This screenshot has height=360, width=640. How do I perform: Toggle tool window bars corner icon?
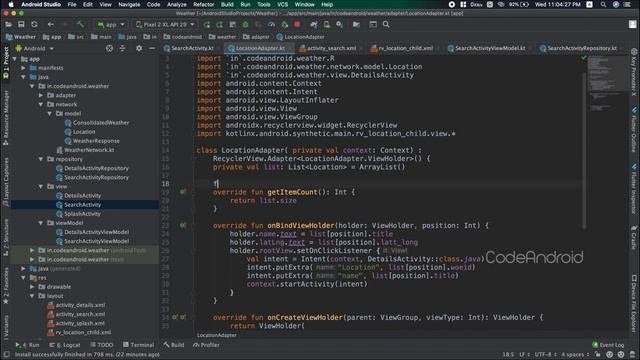6,354
